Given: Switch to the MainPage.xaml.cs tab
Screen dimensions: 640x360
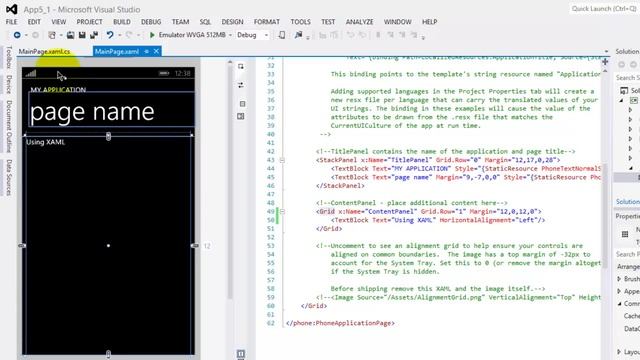Looking at the screenshot, I should click(44, 51).
